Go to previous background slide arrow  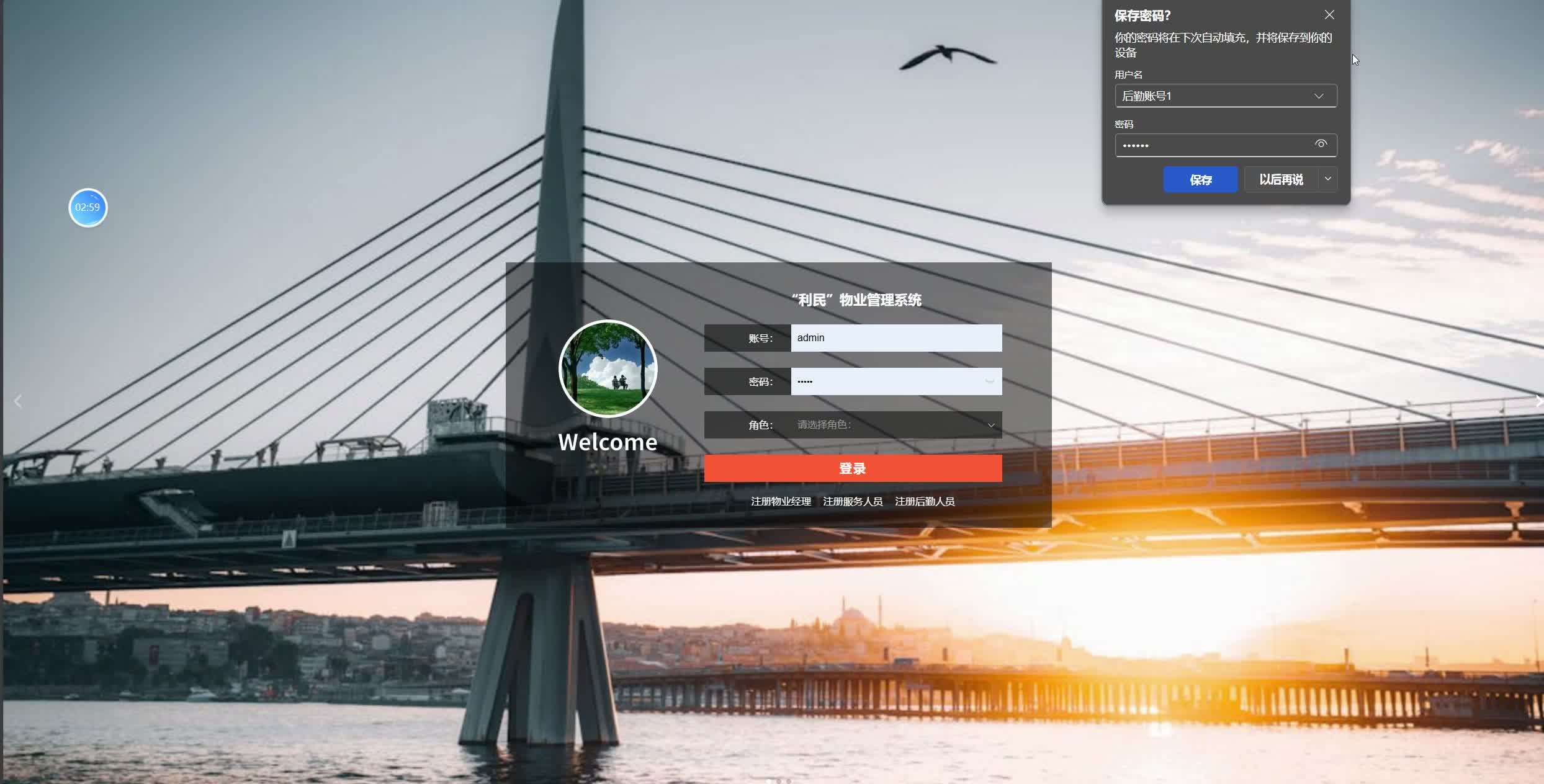18,401
